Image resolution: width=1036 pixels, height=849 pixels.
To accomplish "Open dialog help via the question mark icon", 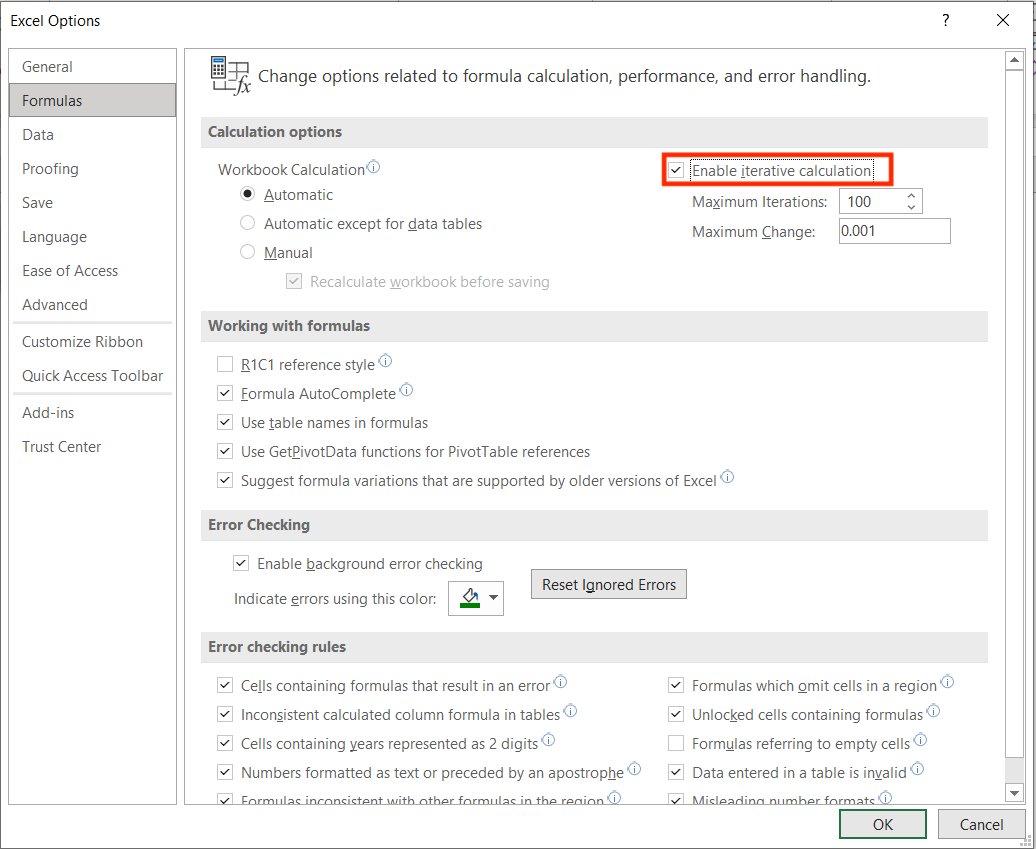I will 945,20.
